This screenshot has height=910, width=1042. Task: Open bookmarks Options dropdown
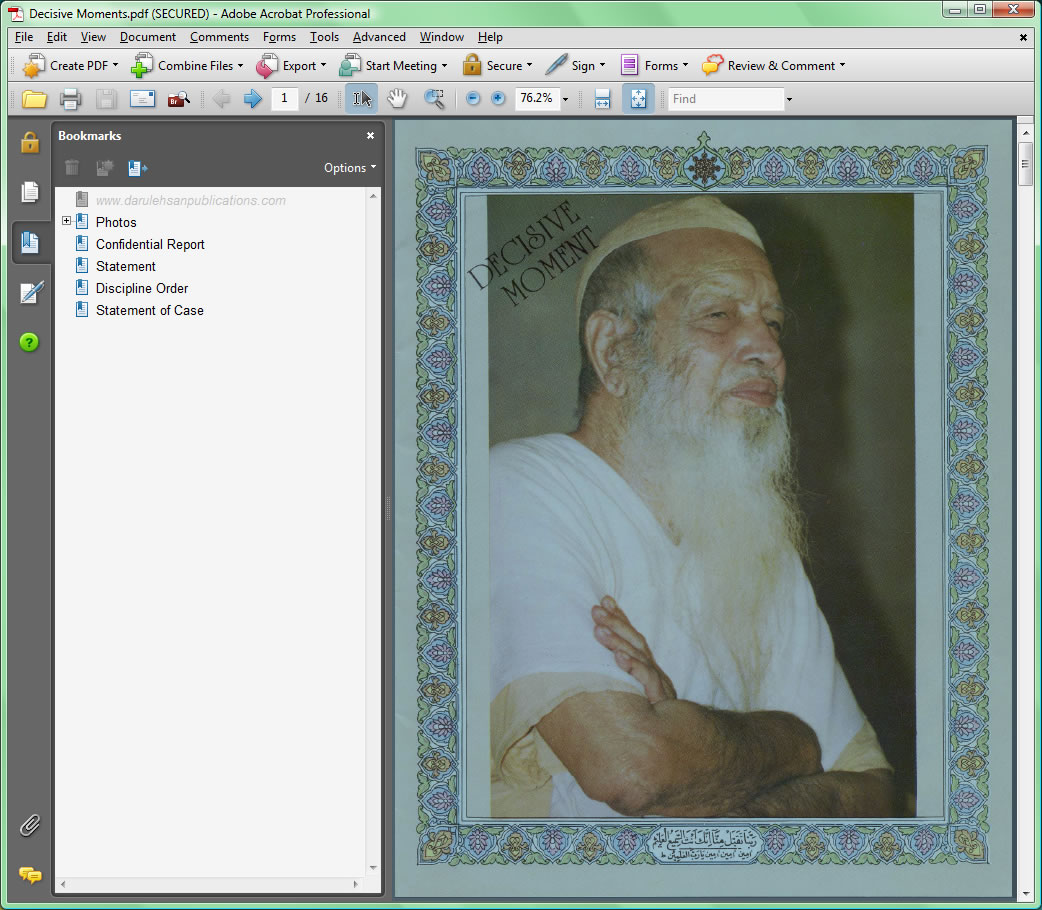point(350,168)
